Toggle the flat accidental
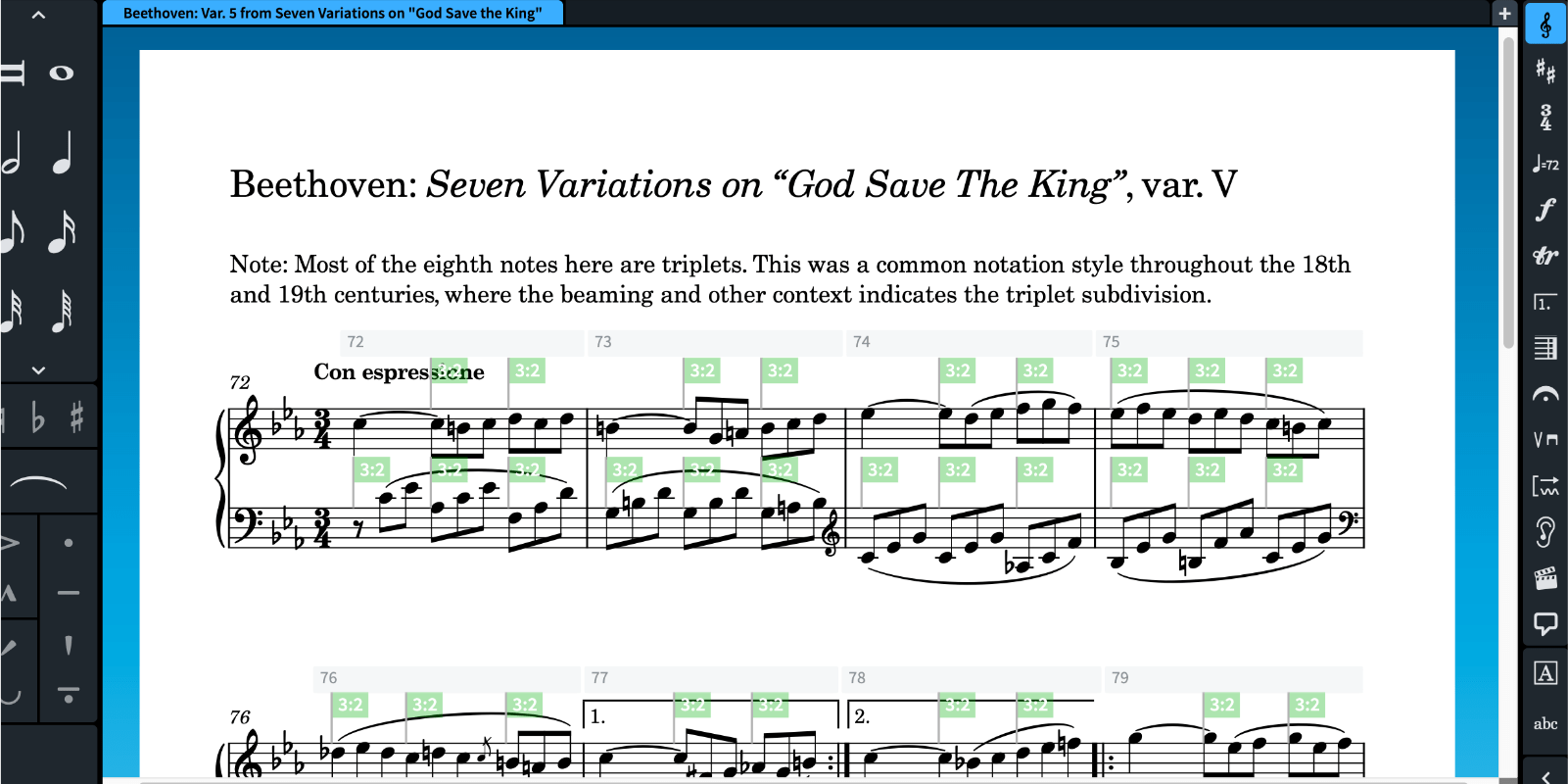Viewport: 1568px width, 784px height. tap(38, 418)
